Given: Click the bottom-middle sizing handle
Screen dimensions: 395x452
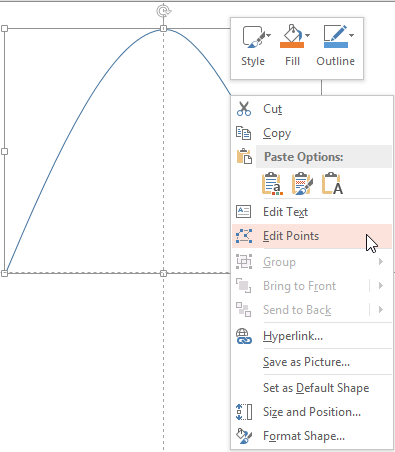Looking at the screenshot, I should click(x=163, y=273).
